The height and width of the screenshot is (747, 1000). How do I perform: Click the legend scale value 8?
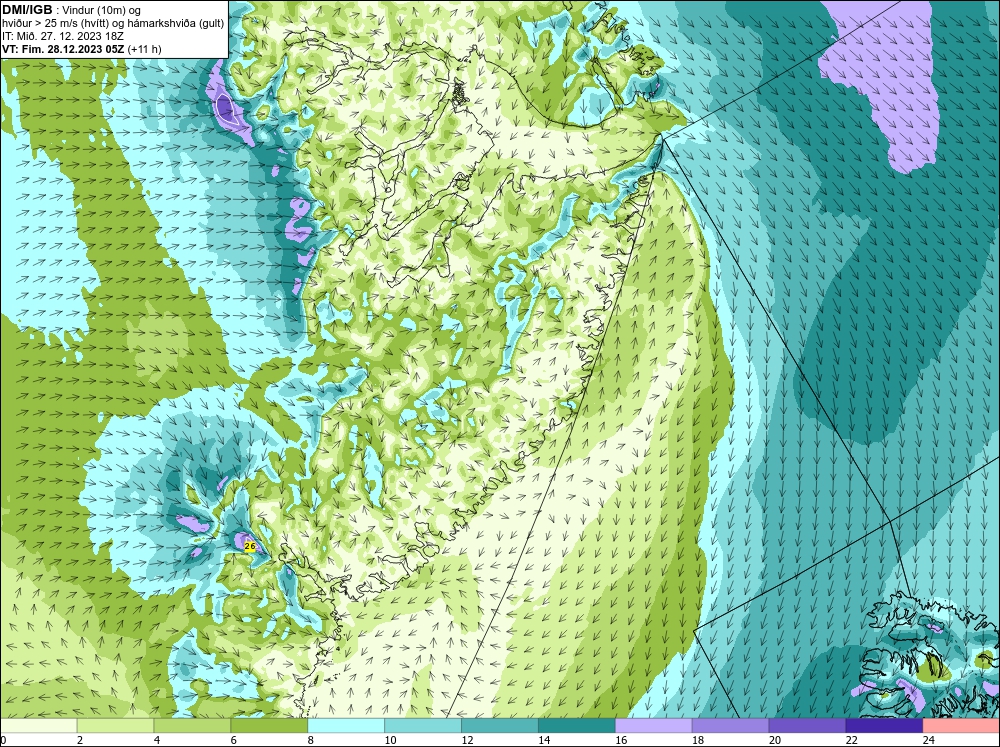click(311, 740)
